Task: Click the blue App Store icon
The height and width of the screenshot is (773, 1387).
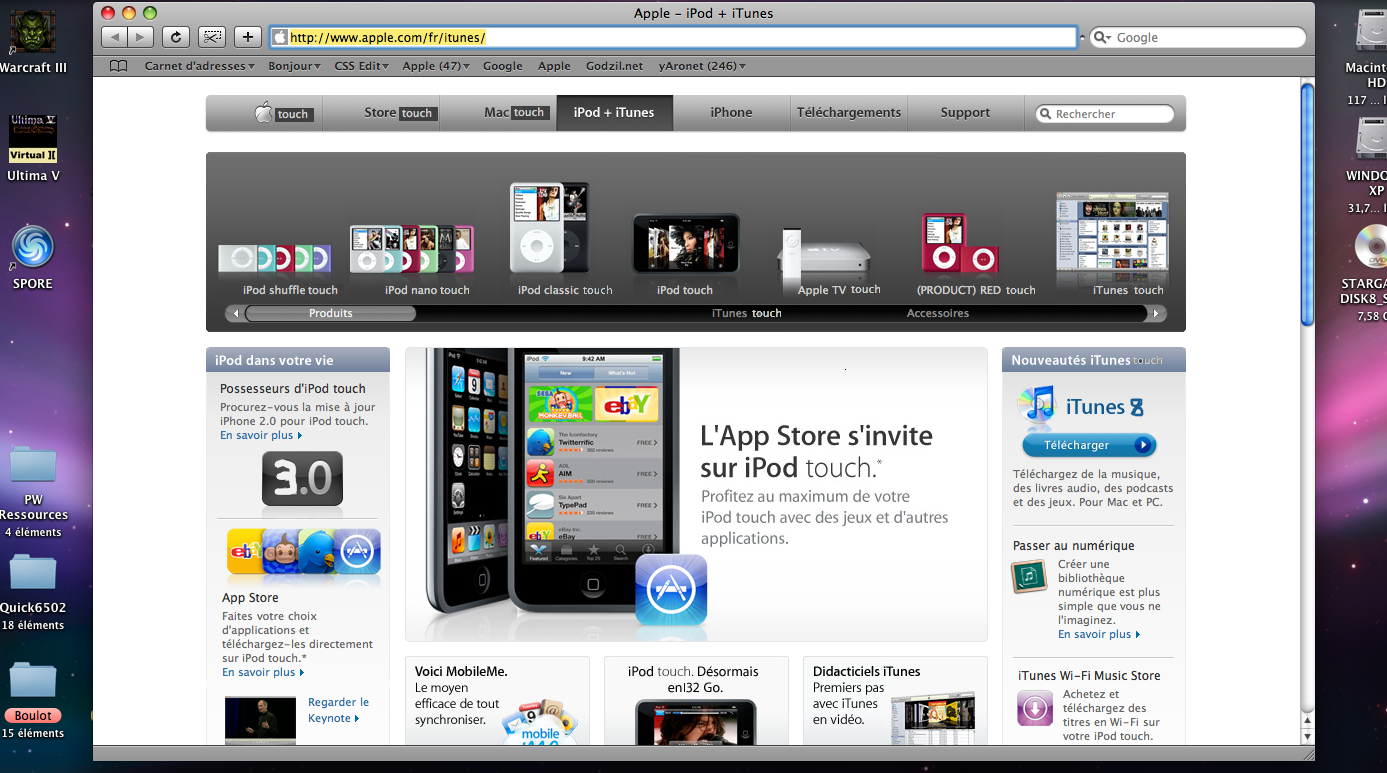Action: (x=671, y=591)
